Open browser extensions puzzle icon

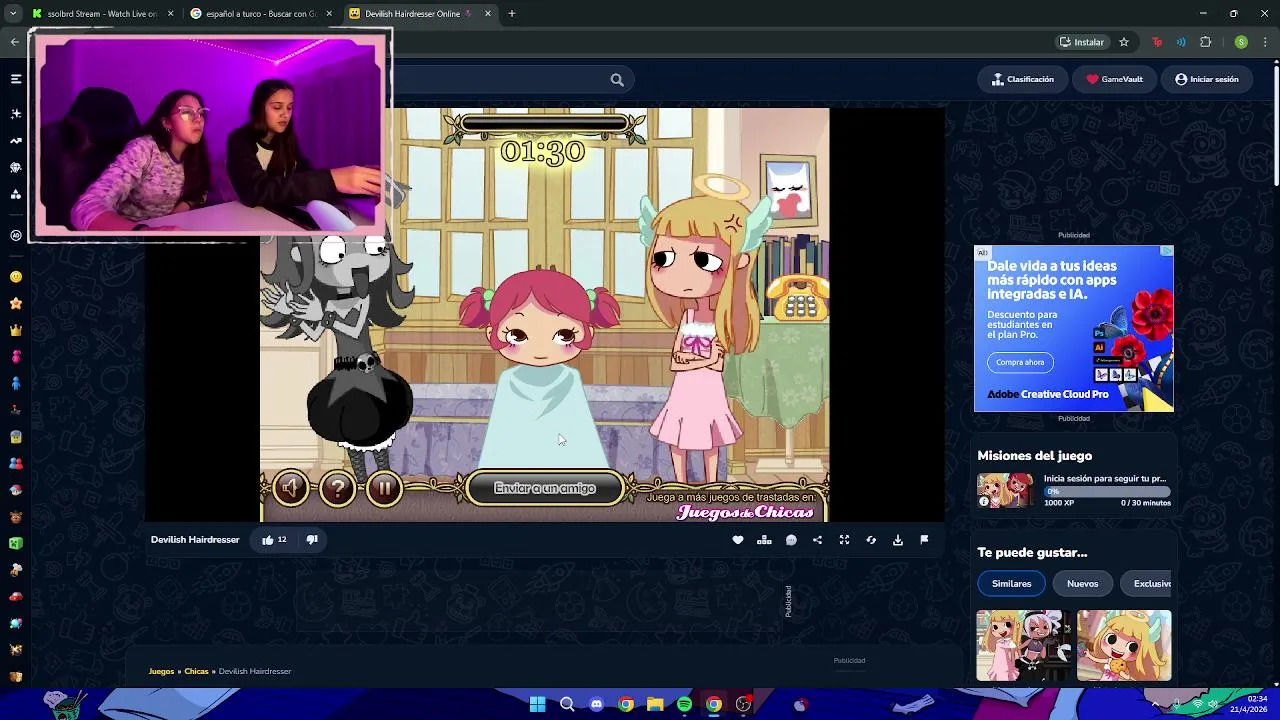pos(1205,42)
